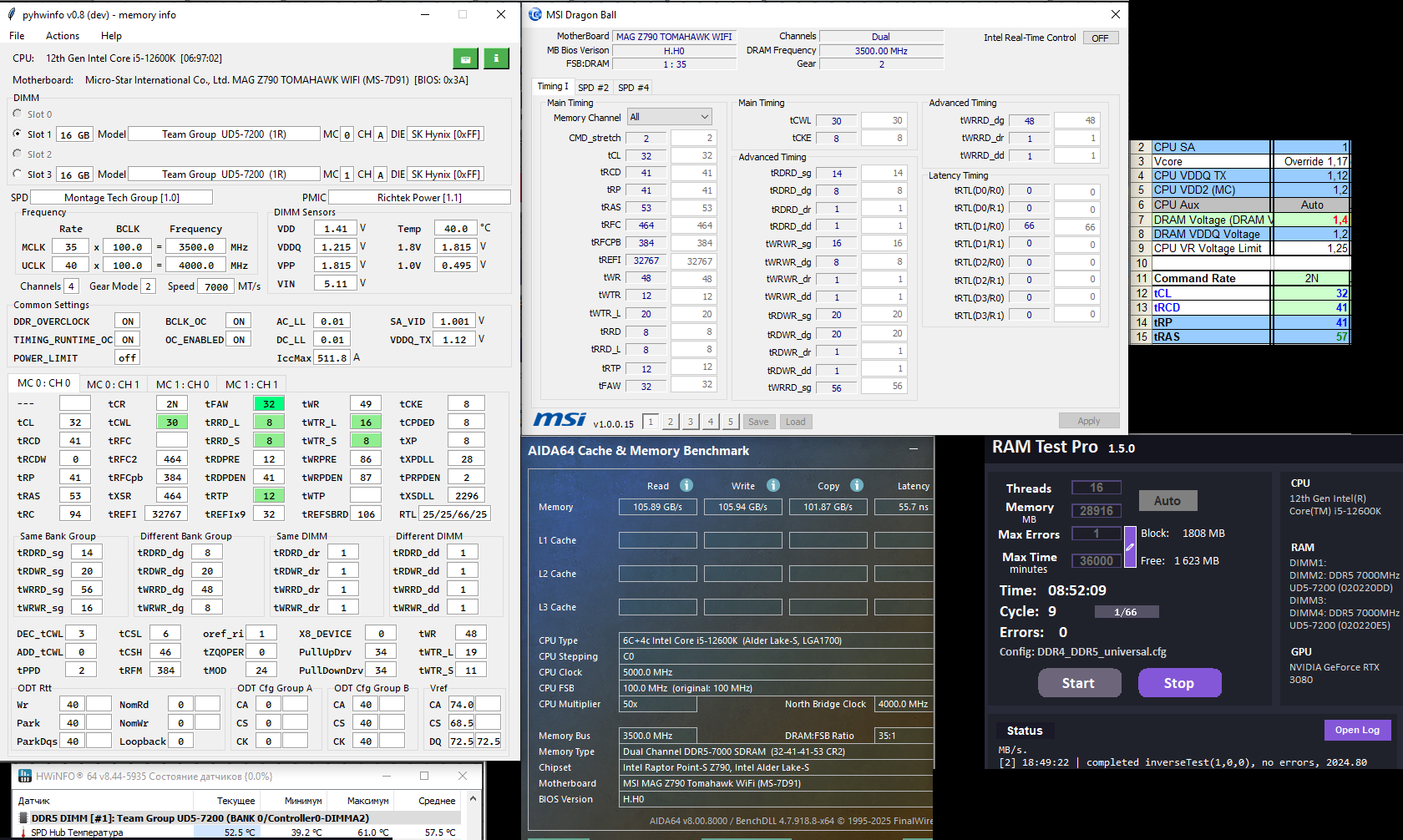Click the info icon next to Write in AIDA64

click(x=773, y=485)
